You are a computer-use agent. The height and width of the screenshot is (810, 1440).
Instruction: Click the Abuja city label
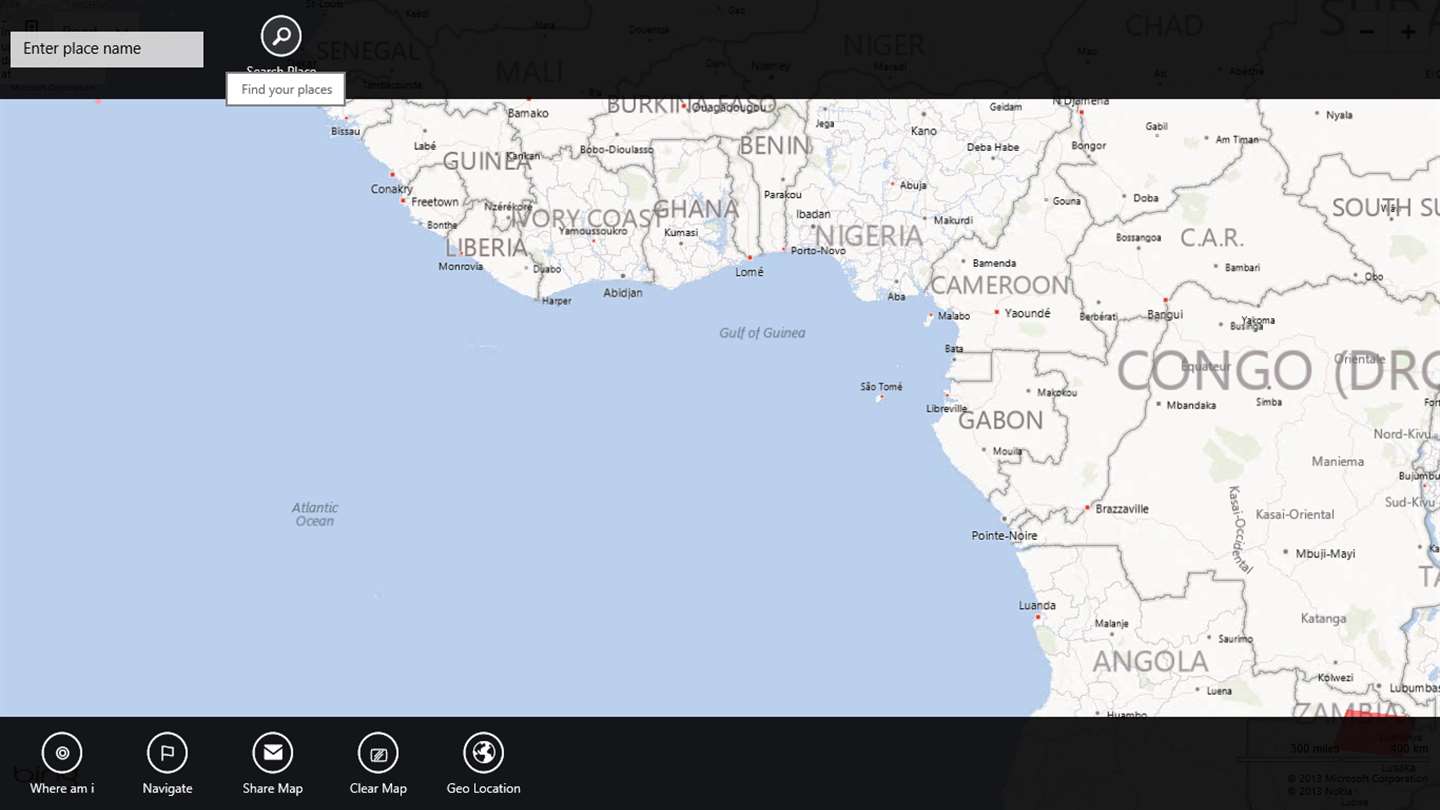point(913,185)
